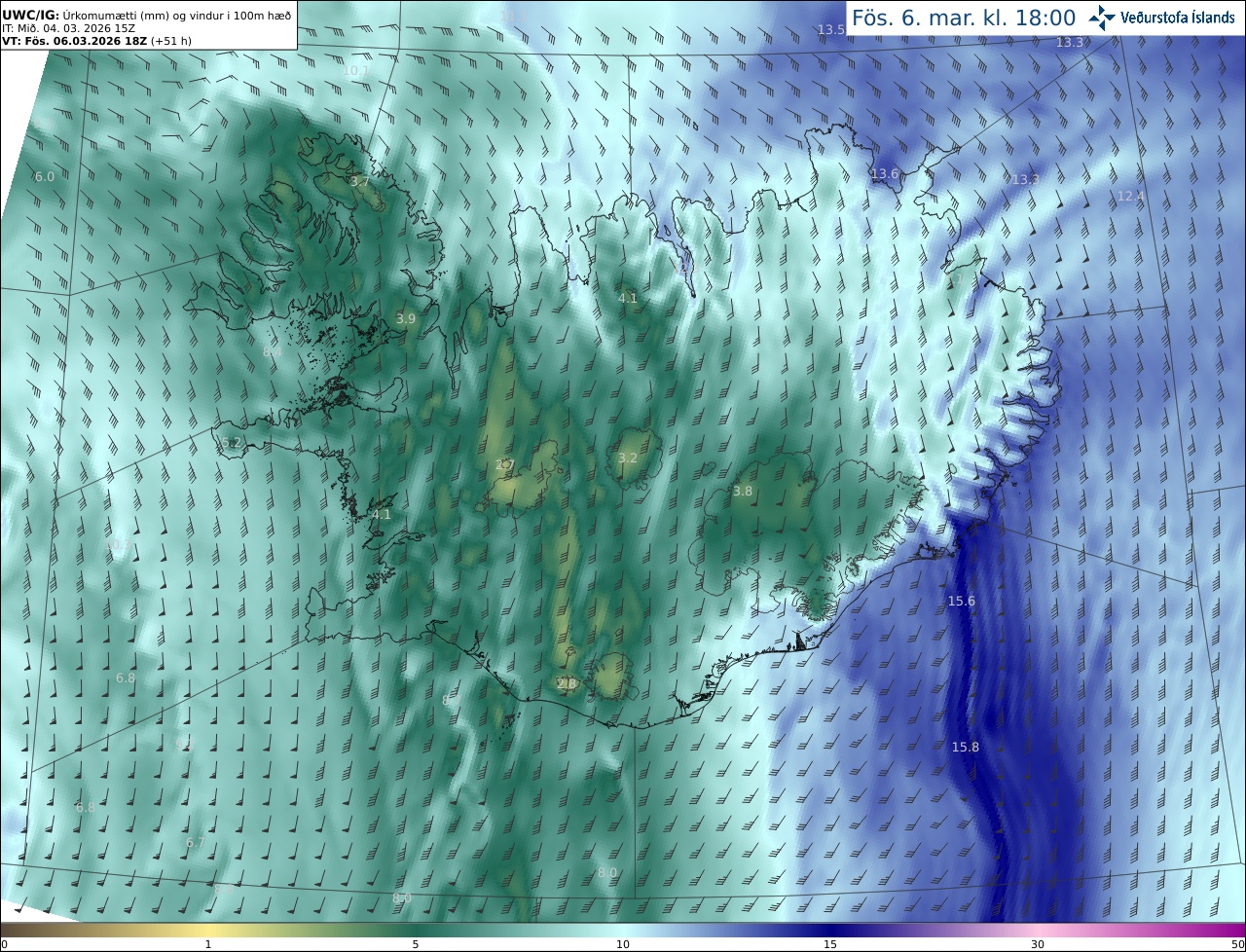Screen dimensions: 1246x952
Task: Click the 5.2 value label
Action: tap(231, 442)
